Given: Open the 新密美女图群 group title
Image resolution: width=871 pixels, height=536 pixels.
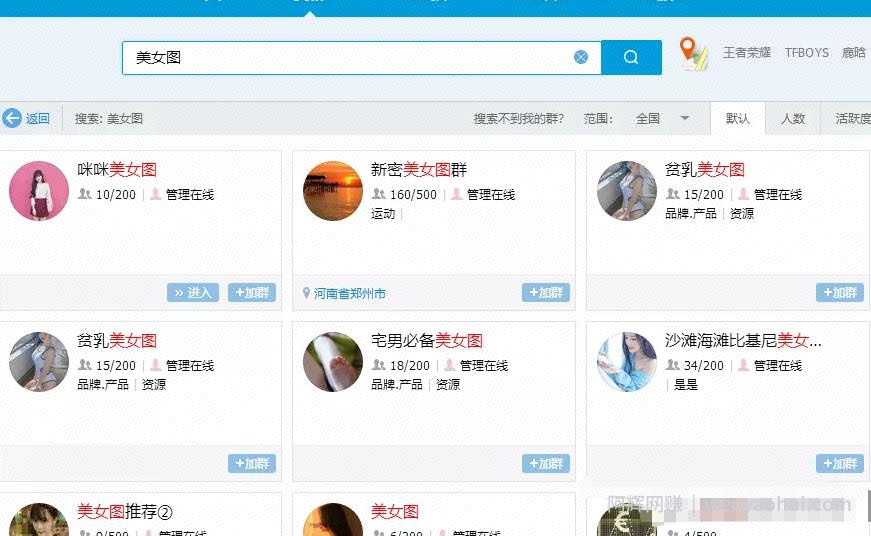Looking at the screenshot, I should [x=419, y=169].
